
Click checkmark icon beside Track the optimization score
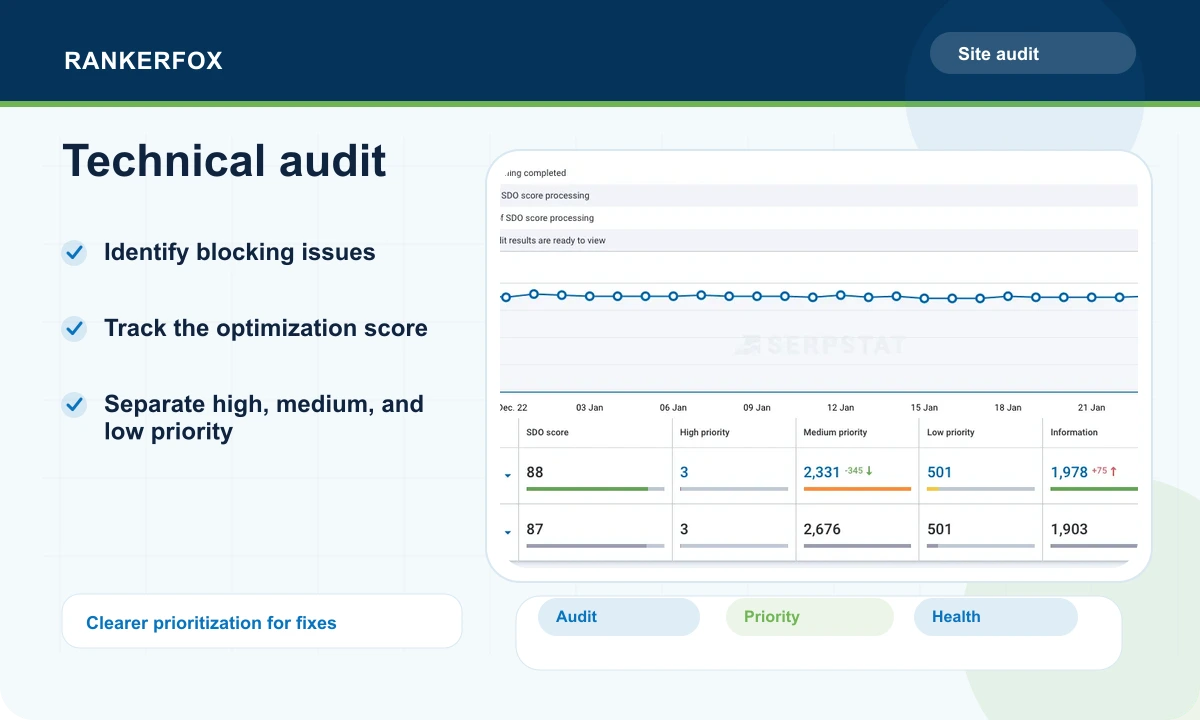[x=74, y=328]
